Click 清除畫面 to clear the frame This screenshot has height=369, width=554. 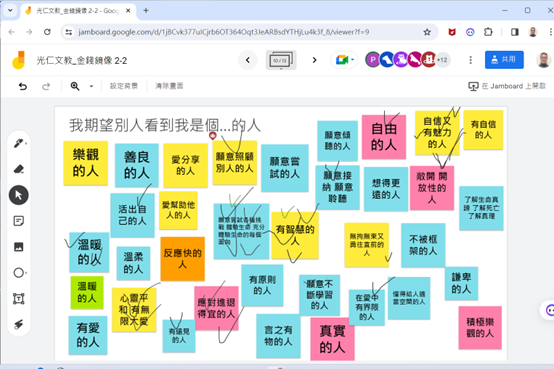169,86
